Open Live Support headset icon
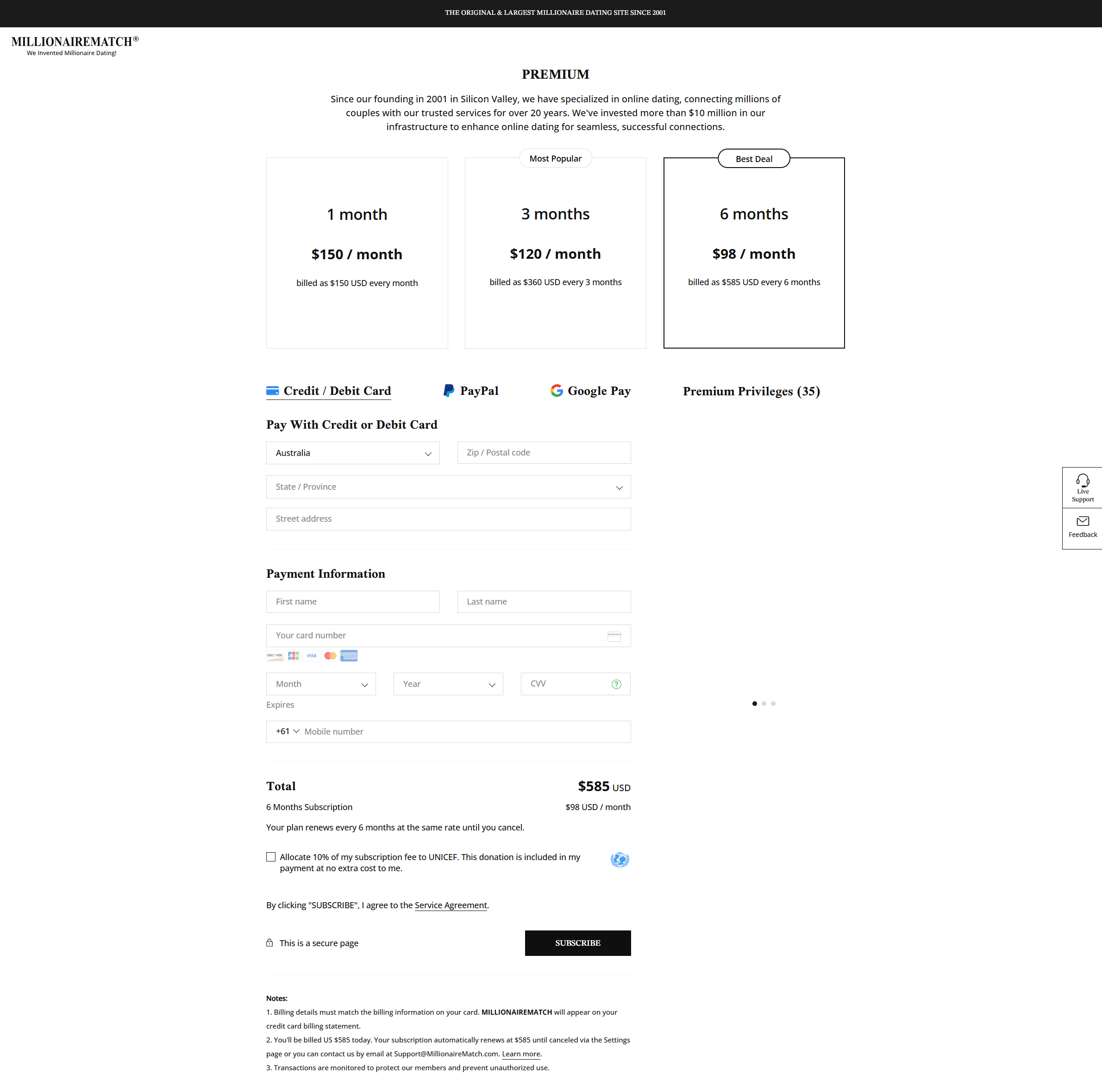The image size is (1102, 1092). pos(1082,480)
